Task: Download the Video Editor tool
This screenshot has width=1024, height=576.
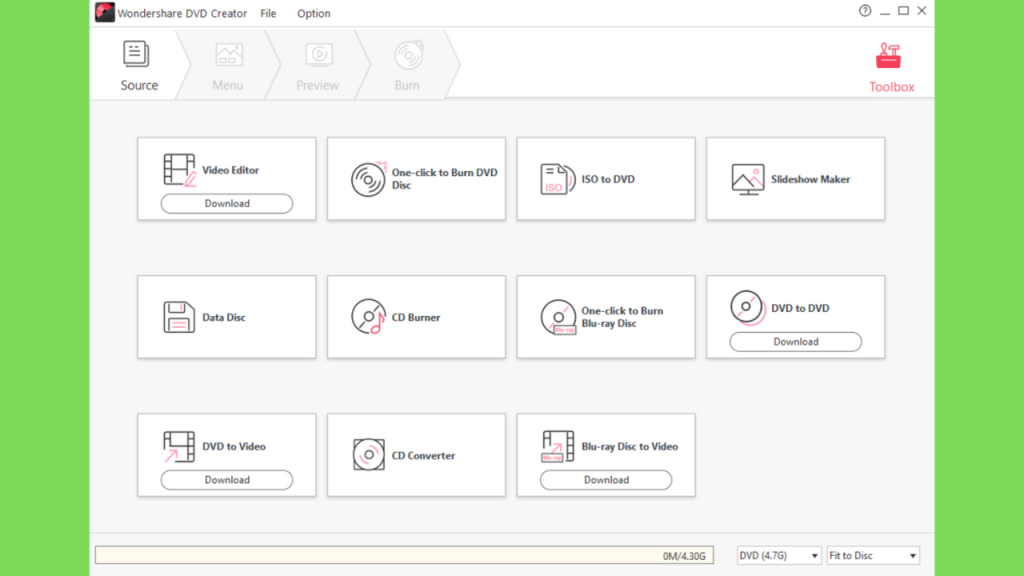Action: tap(227, 204)
